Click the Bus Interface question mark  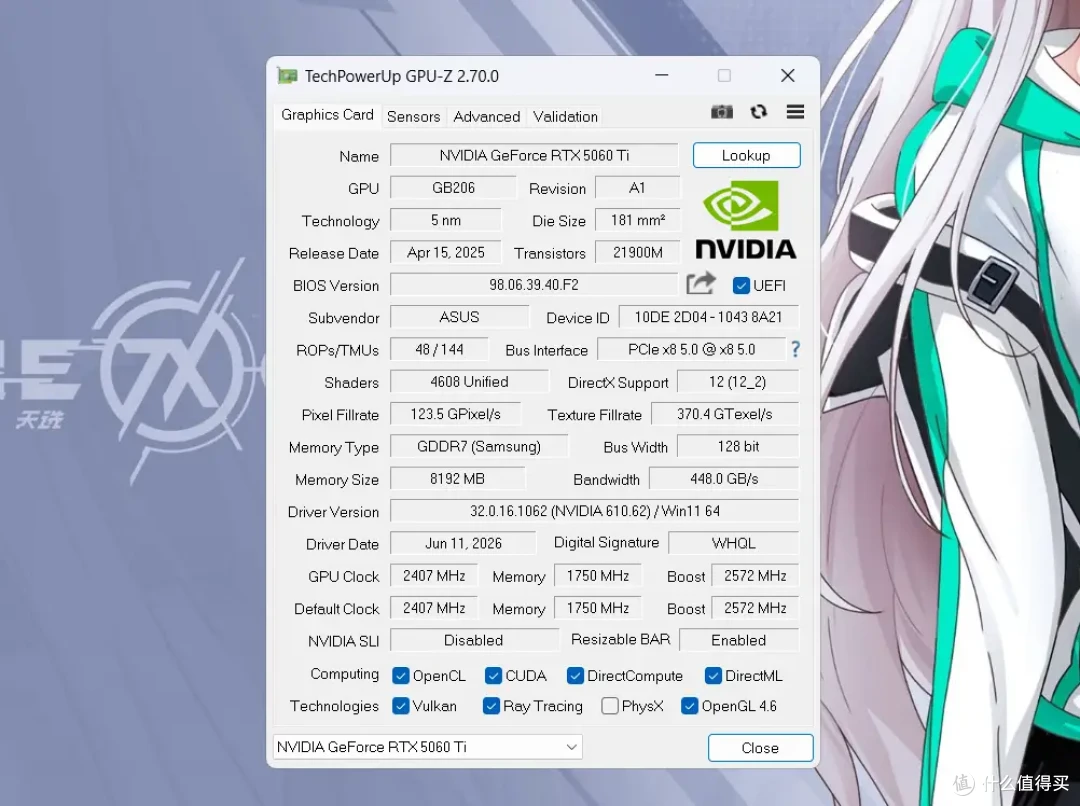point(796,349)
